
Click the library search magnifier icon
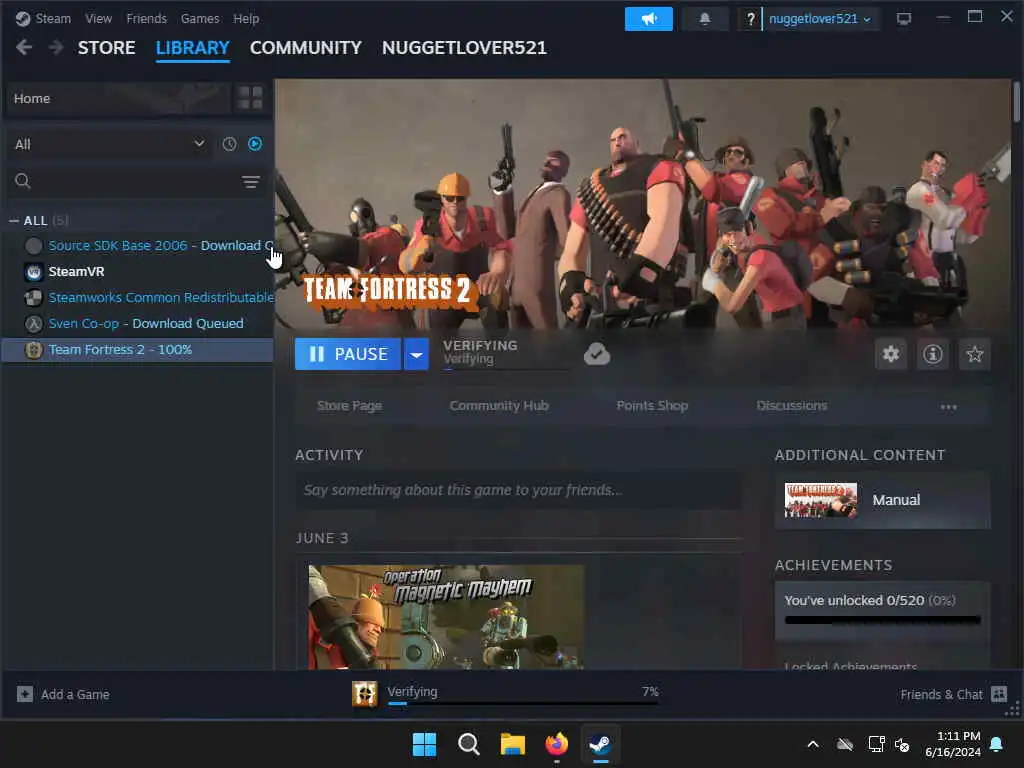(23, 181)
